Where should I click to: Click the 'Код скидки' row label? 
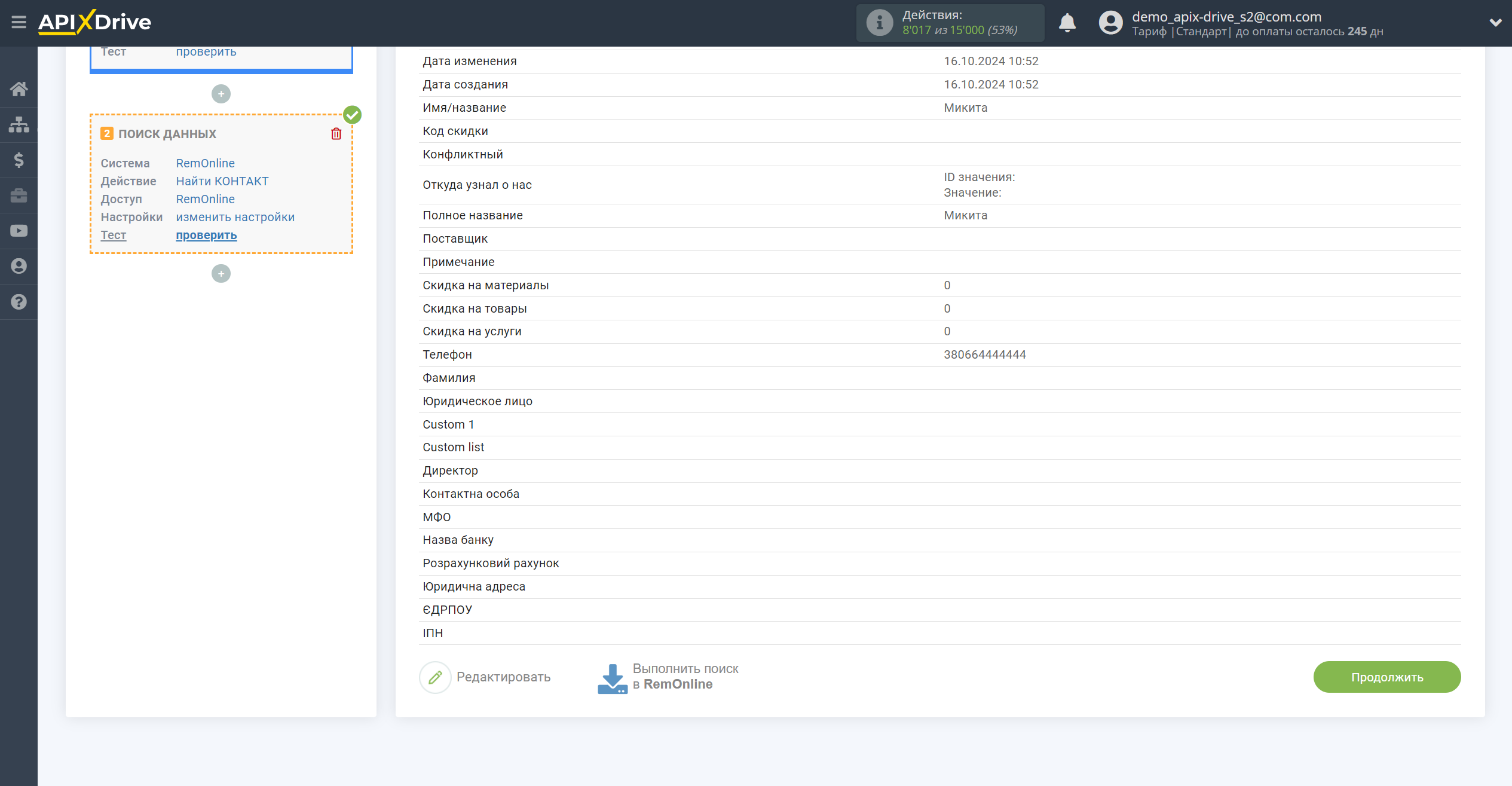455,131
